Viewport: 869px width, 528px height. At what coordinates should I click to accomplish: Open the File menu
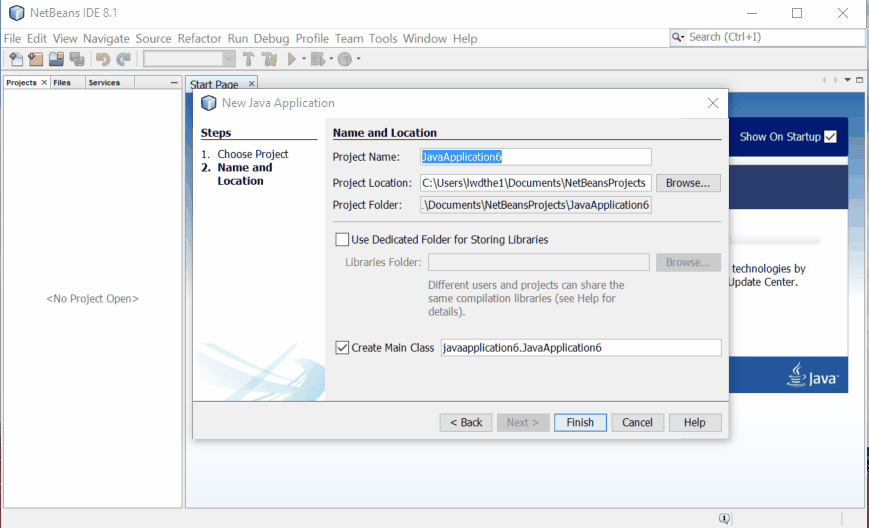pyautogui.click(x=12, y=38)
